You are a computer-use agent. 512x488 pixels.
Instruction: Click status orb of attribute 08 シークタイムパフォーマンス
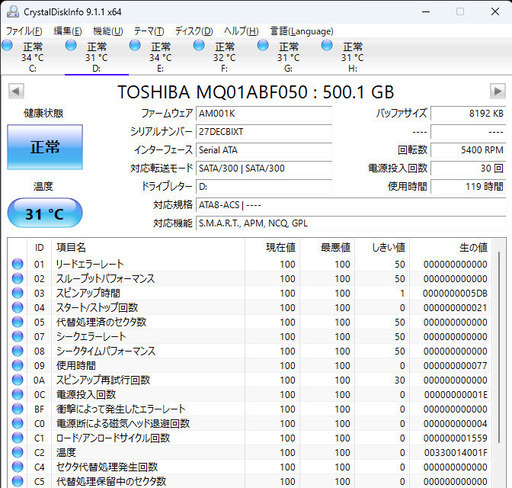[18, 351]
